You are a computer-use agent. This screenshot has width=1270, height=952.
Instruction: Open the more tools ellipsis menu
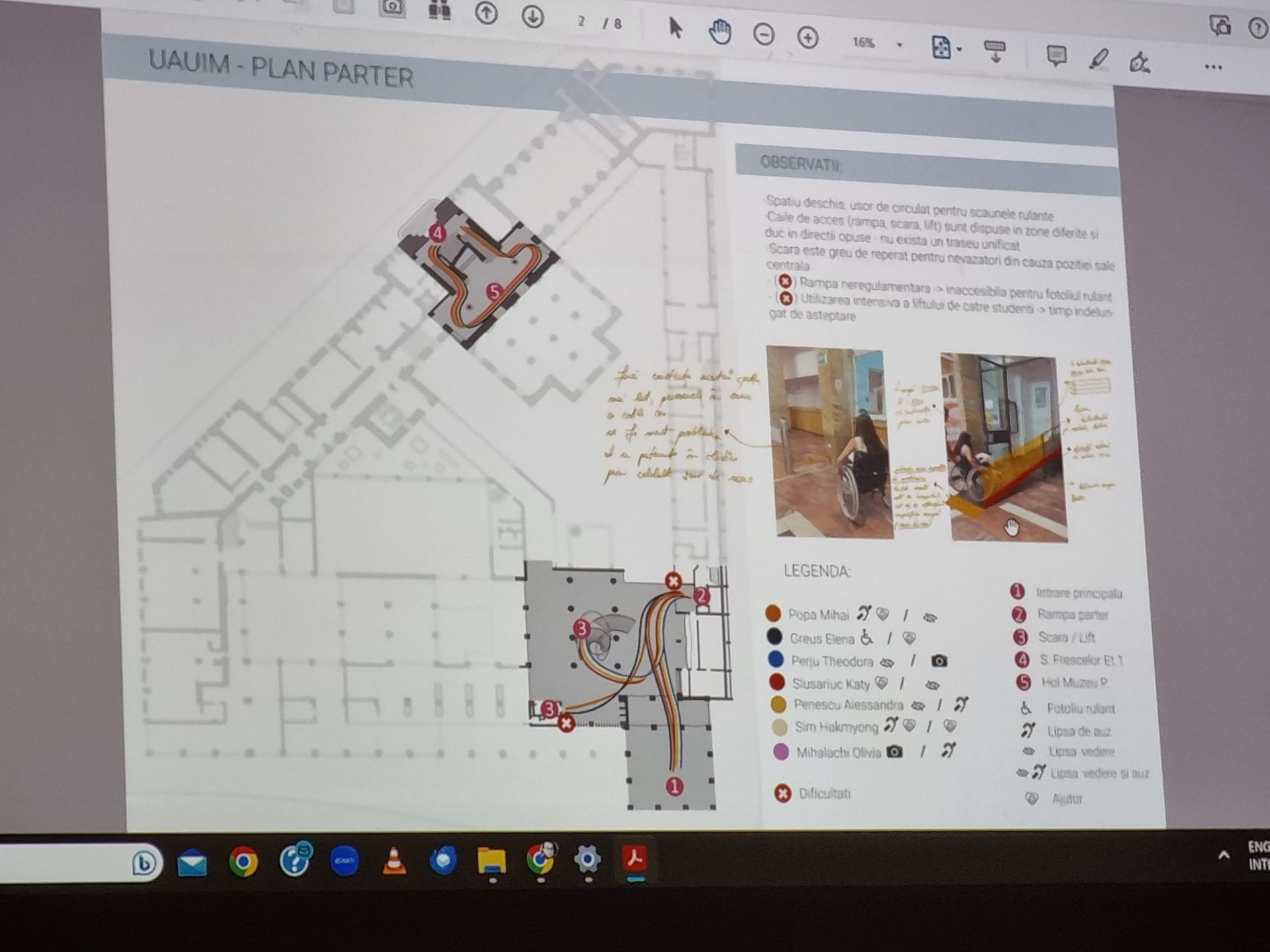tap(1213, 67)
